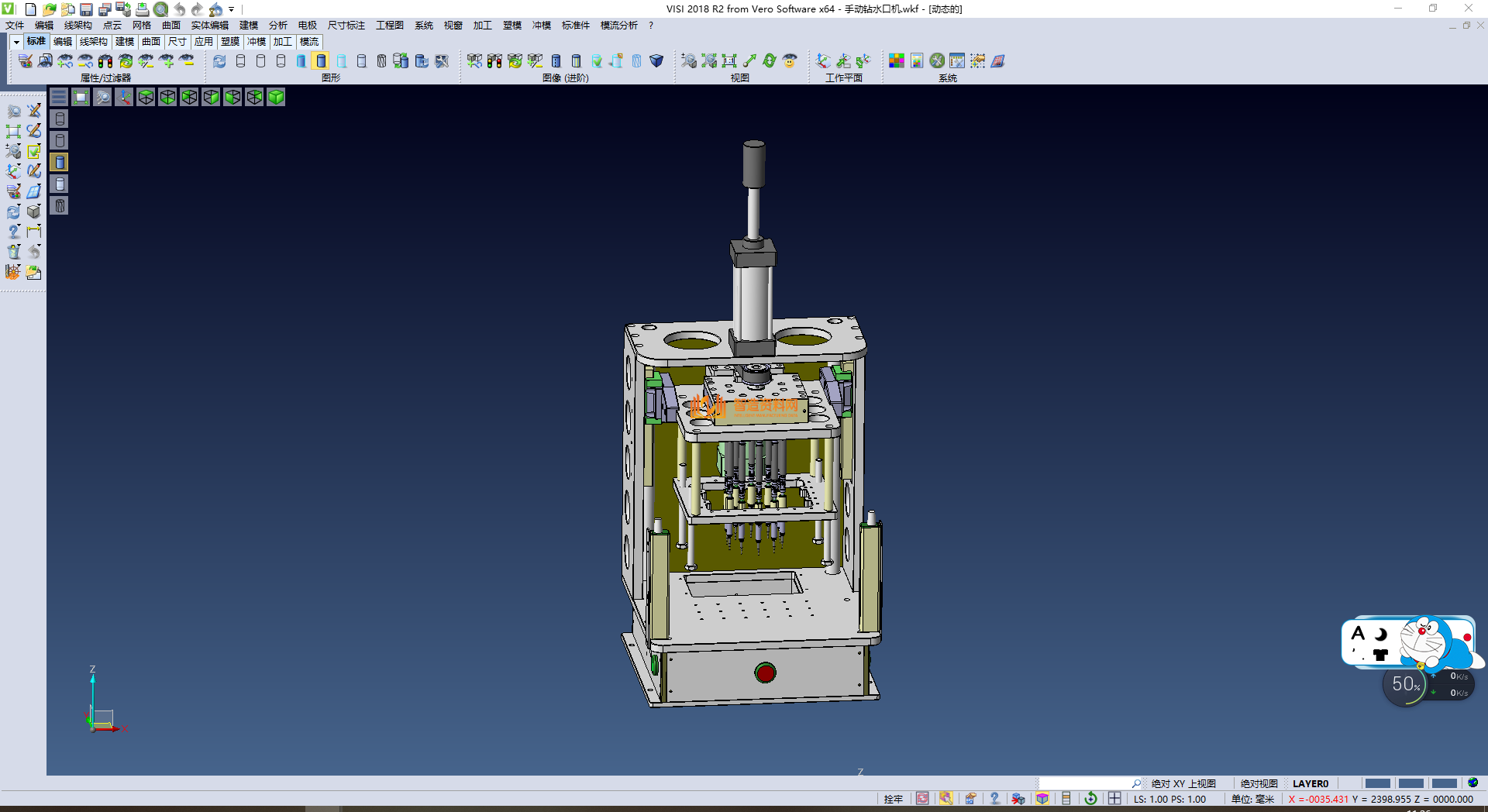This screenshot has width=1488, height=812.
Task: Expand the quick access toolbar dropdown arrow
Action: [x=232, y=9]
